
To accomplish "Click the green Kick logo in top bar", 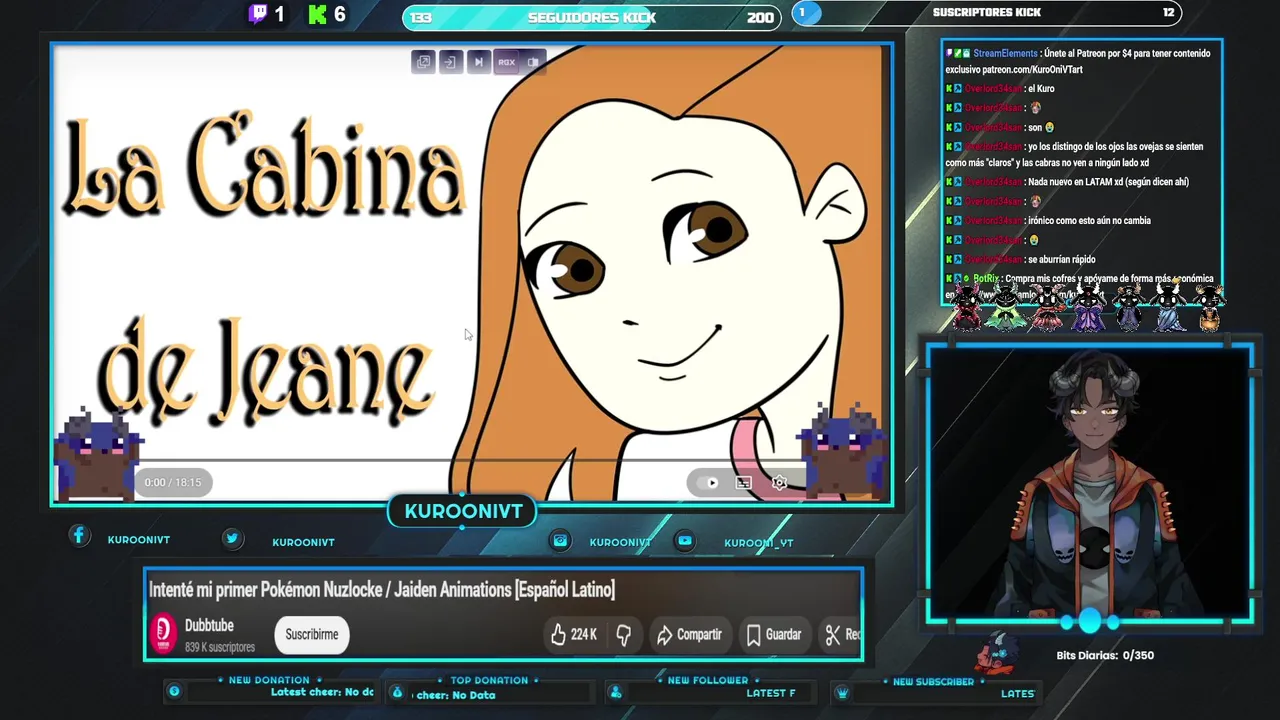I will click(318, 14).
